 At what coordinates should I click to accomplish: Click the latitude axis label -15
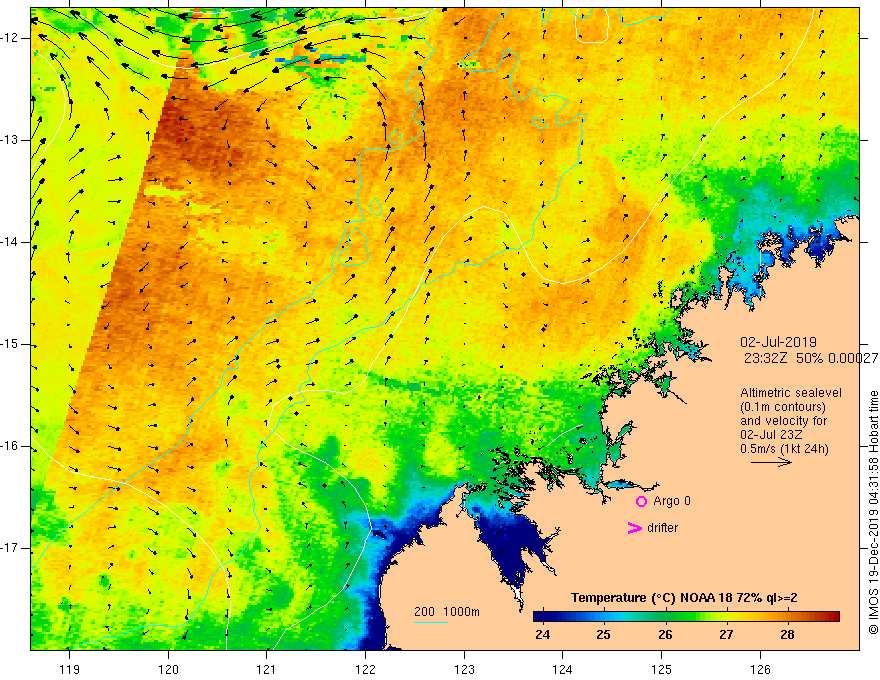click(x=11, y=344)
